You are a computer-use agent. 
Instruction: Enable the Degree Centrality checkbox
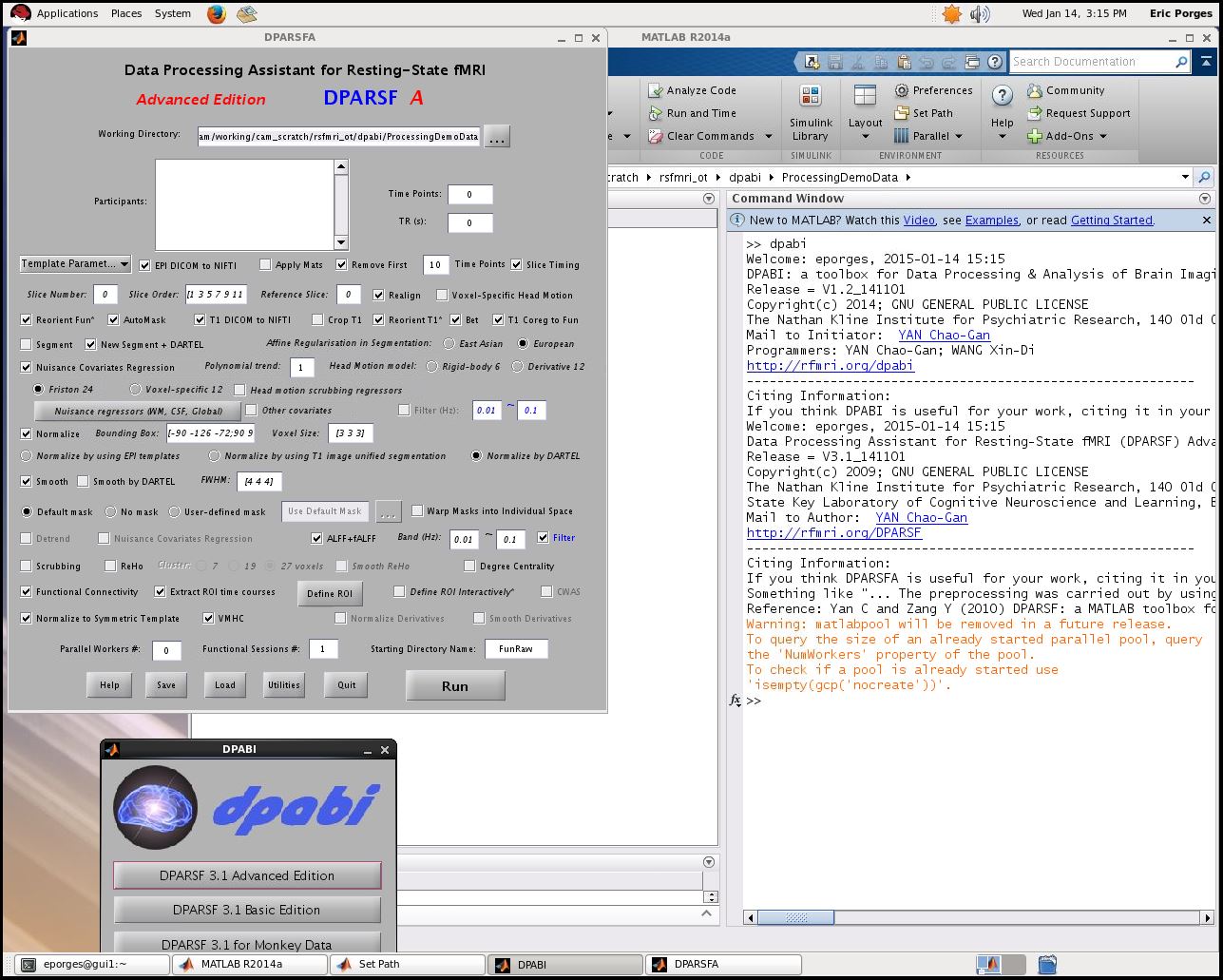pos(469,566)
